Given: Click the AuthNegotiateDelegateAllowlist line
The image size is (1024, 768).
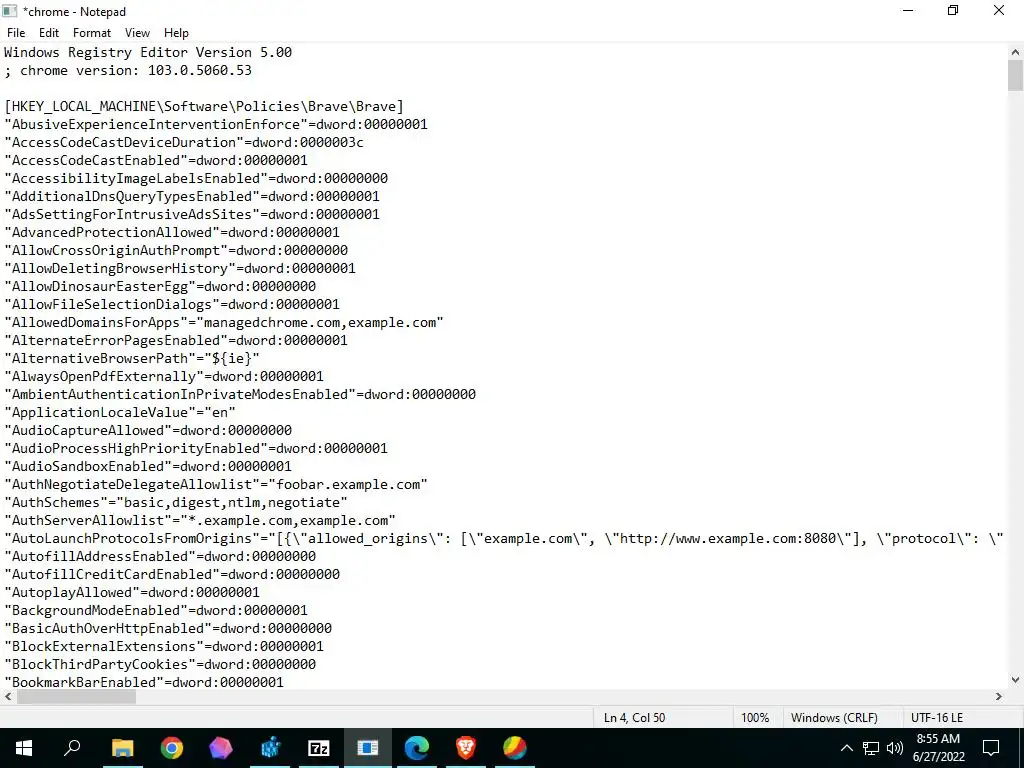Looking at the screenshot, I should [216, 485].
